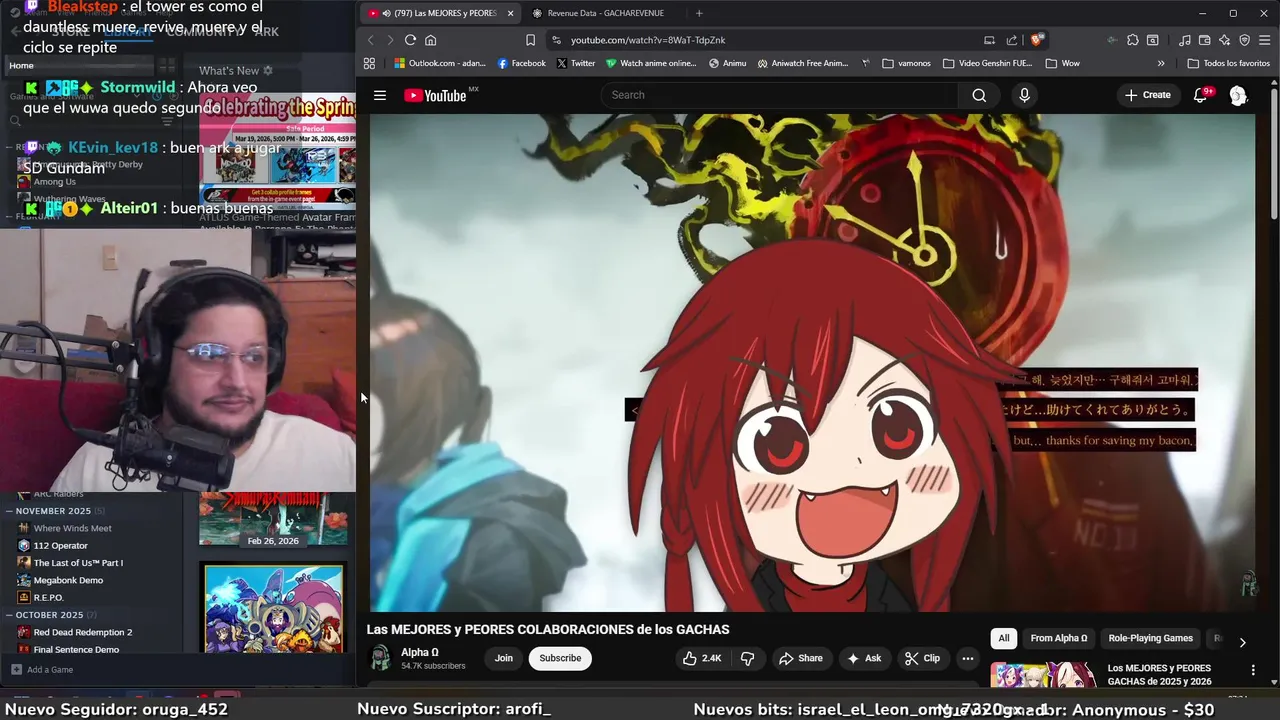Dislike the video with thumbs down
Screen dimensions: 1280x720
pyautogui.click(x=747, y=658)
